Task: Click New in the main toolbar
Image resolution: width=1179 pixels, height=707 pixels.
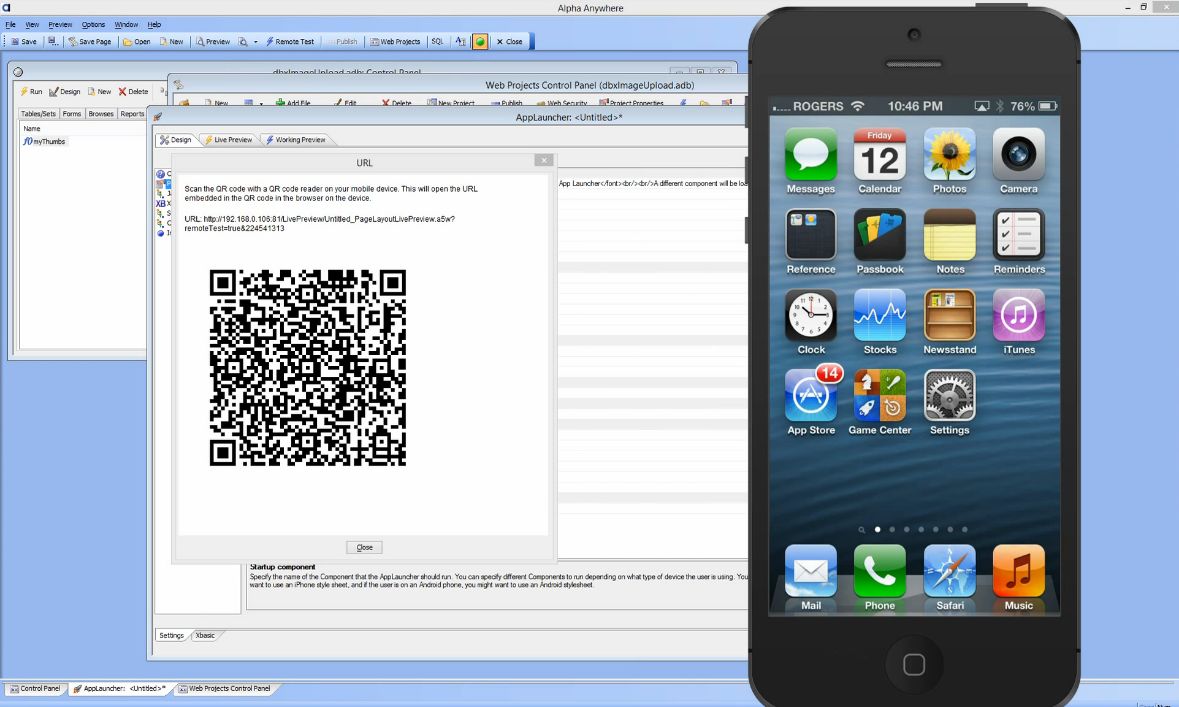Action: 171,41
